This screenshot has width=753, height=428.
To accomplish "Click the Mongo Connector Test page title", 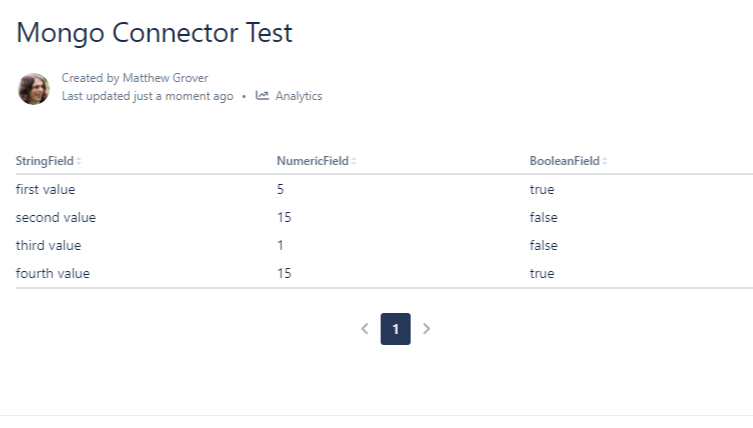I will pos(155,33).
